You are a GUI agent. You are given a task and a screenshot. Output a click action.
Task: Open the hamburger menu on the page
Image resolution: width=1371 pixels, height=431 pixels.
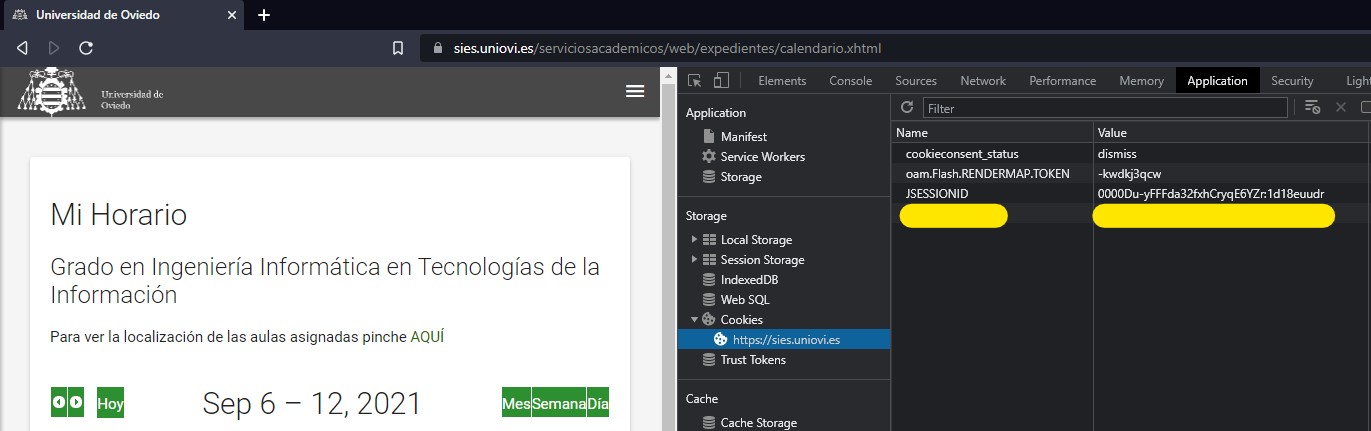point(635,91)
